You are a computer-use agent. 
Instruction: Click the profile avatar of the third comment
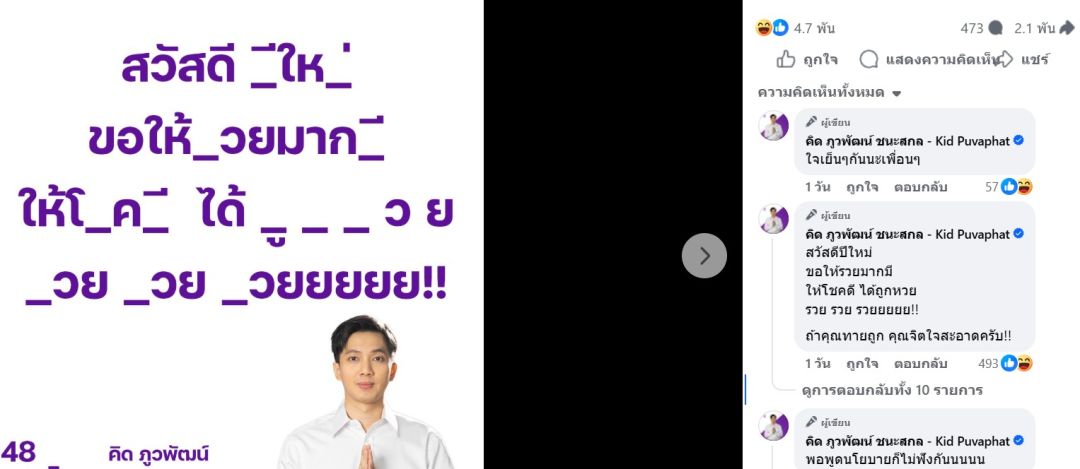(773, 426)
